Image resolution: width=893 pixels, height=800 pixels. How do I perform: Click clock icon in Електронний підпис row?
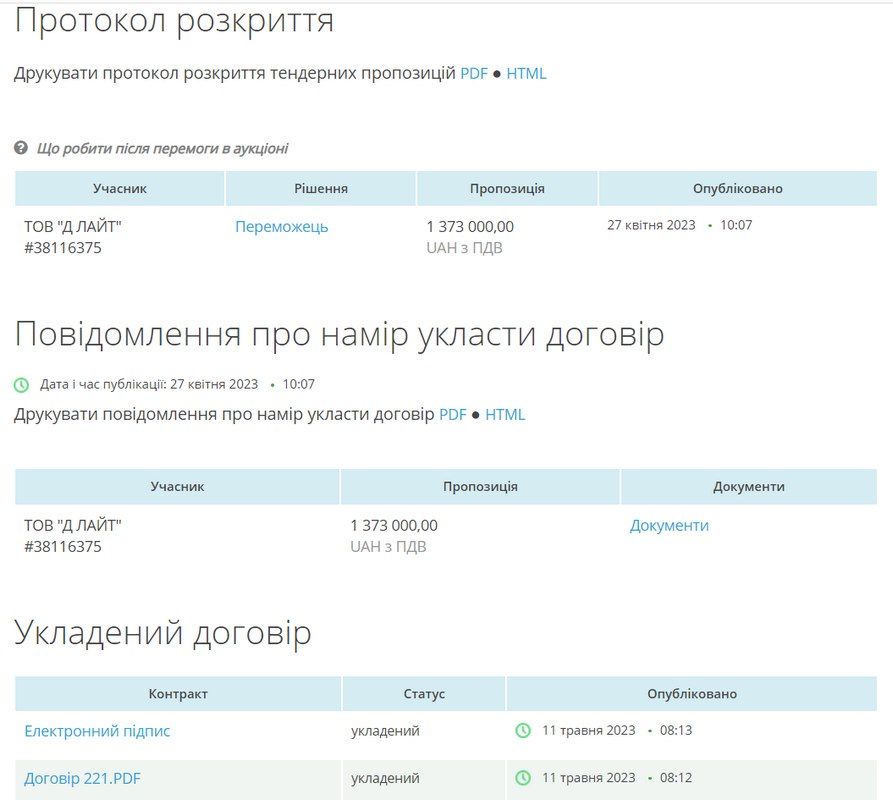[523, 730]
